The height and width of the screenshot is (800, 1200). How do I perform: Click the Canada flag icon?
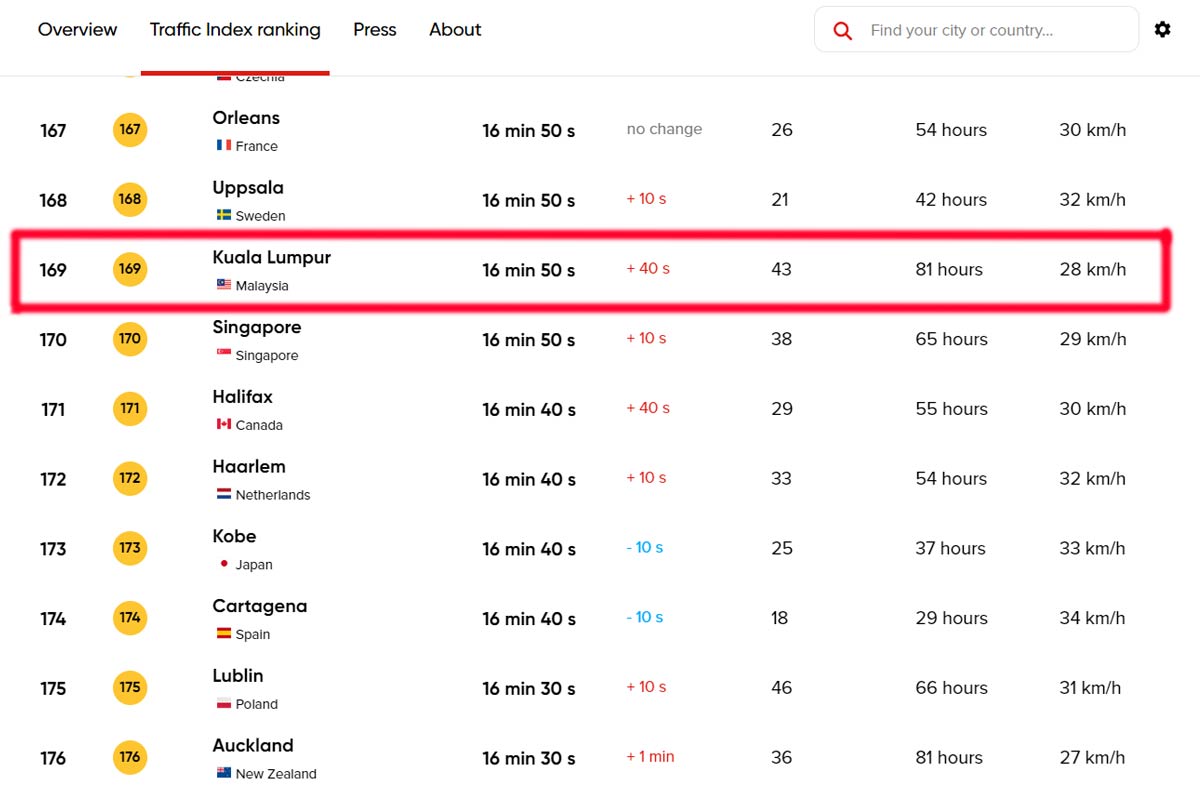[224, 425]
